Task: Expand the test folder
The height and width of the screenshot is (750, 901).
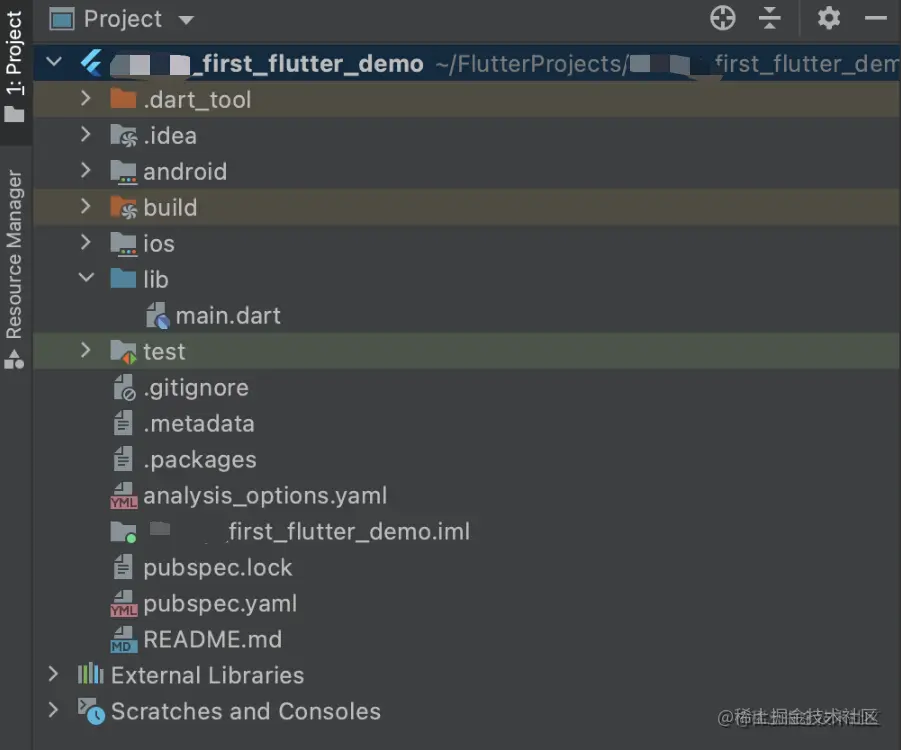Action: pos(86,351)
